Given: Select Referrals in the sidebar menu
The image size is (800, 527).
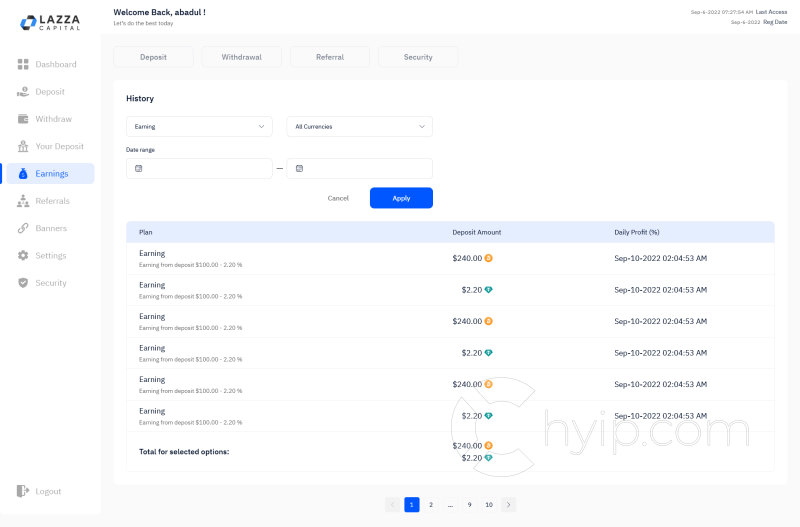Looking at the screenshot, I should pyautogui.click(x=50, y=201).
